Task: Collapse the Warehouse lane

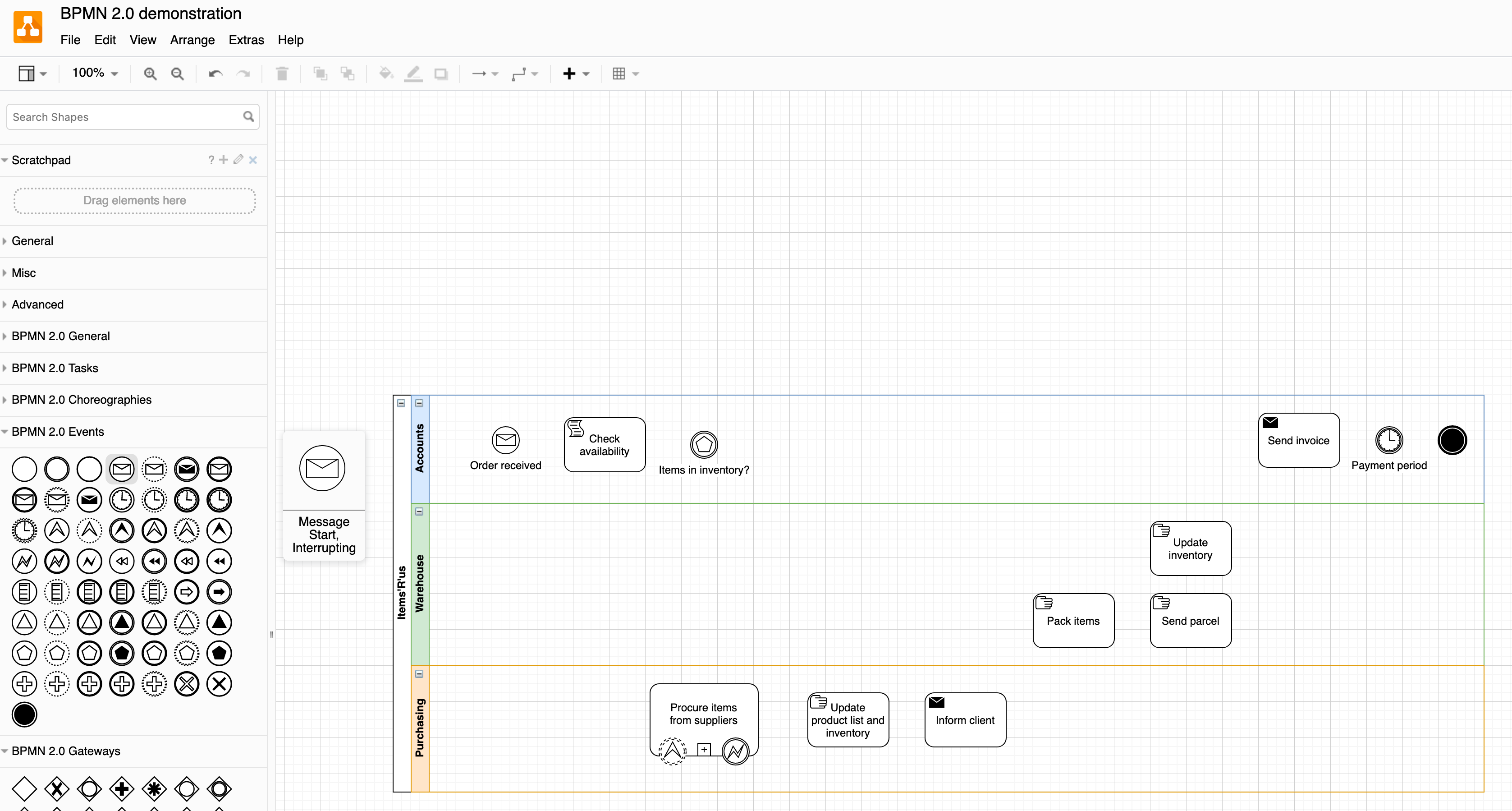Action: pos(420,511)
